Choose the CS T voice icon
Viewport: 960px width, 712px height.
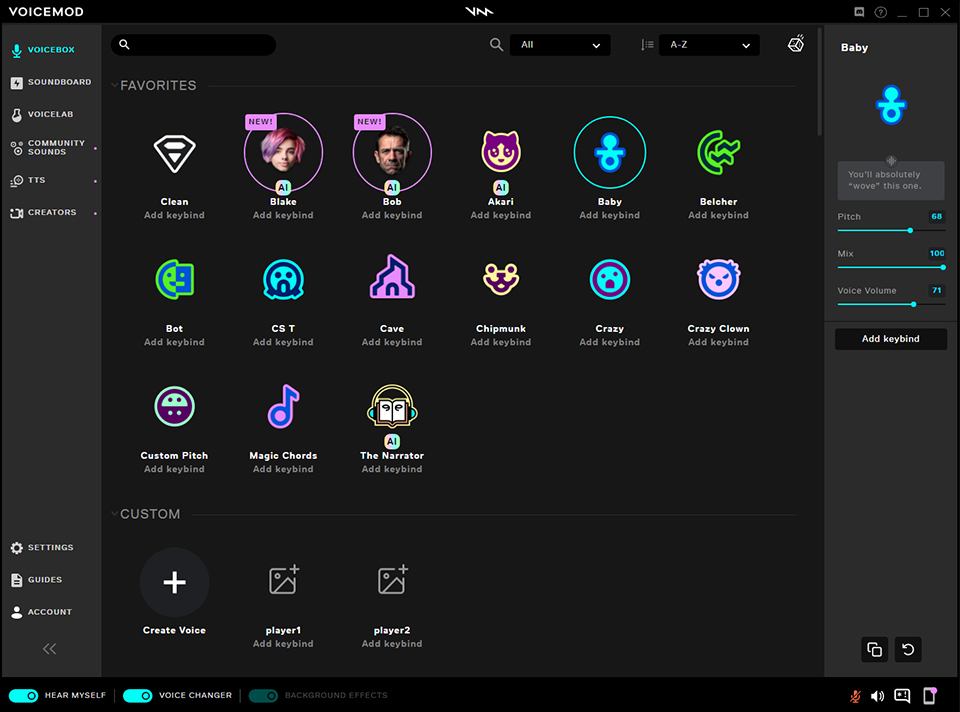[x=283, y=279]
